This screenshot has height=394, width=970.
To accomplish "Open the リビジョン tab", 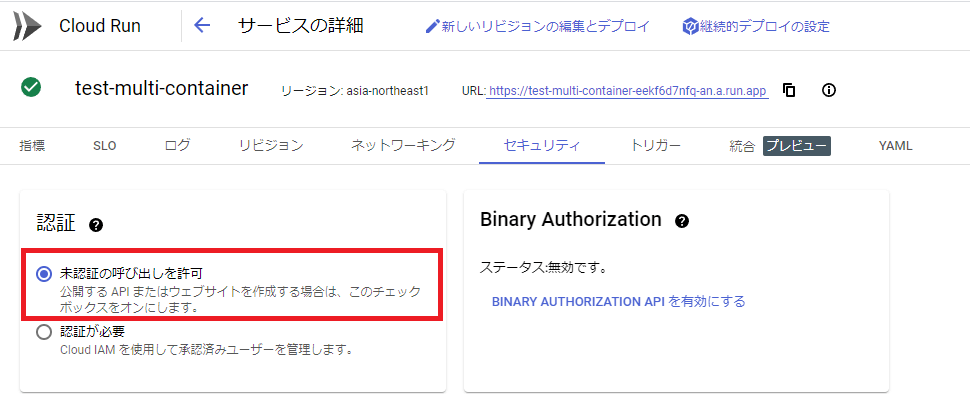I will 271,146.
